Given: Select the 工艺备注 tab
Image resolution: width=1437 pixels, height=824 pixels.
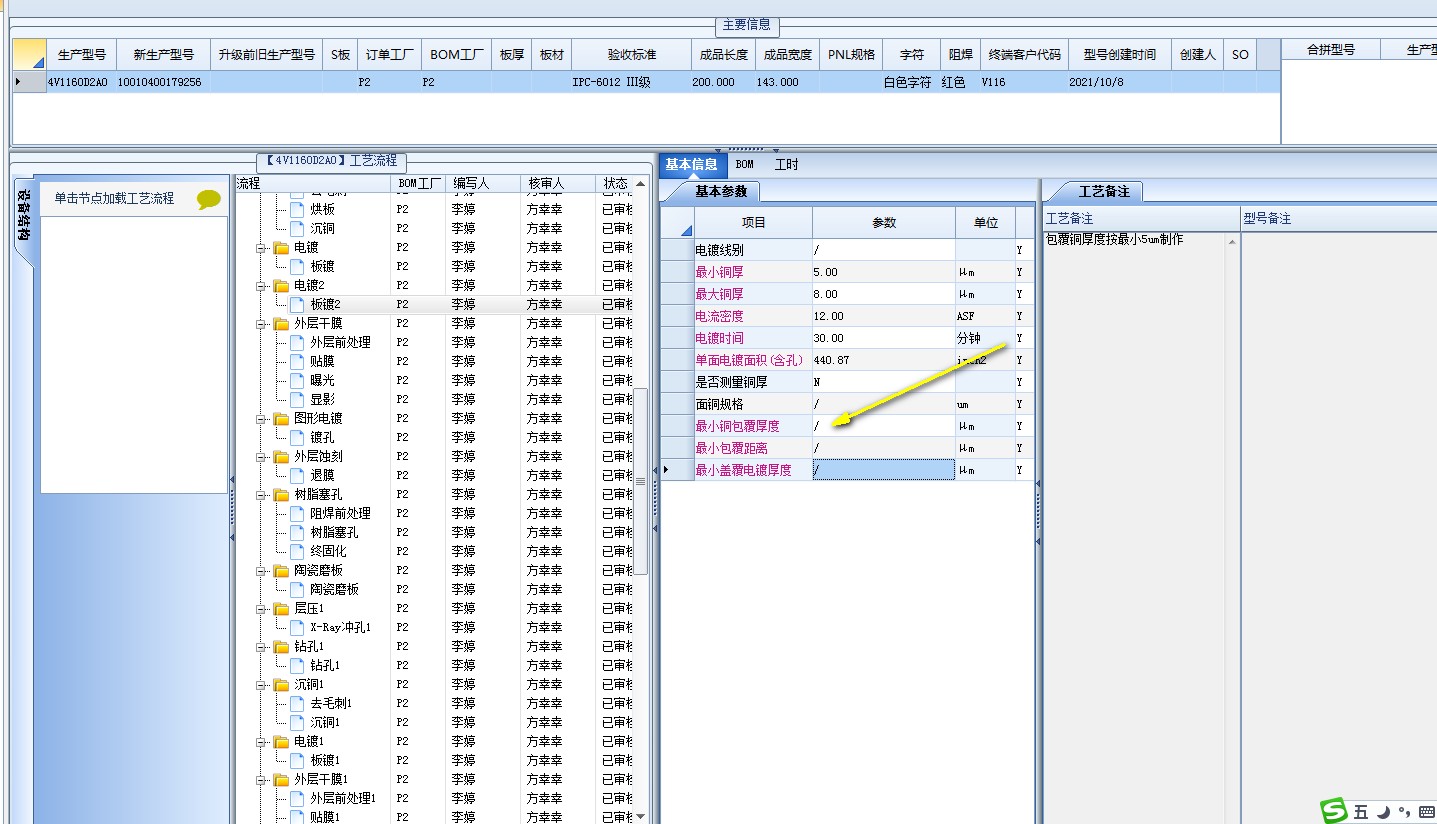Looking at the screenshot, I should pos(1104,191).
